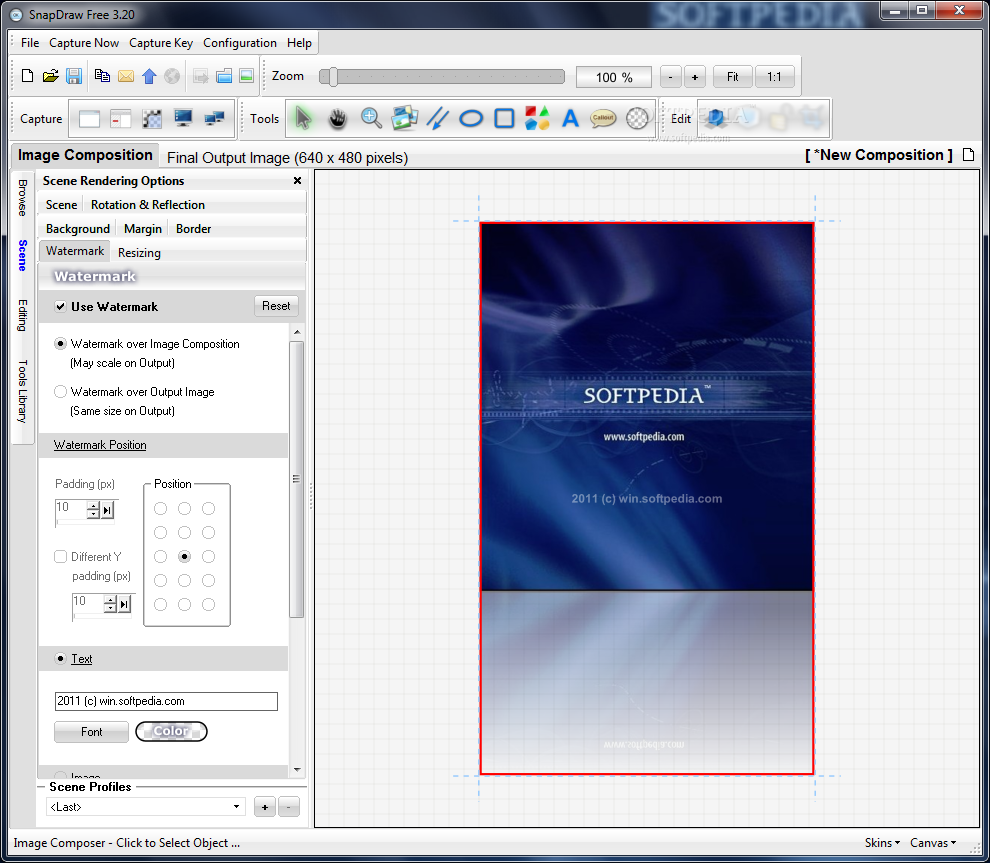The image size is (990, 863).
Task: Enable Different Y padding checkbox
Action: point(61,557)
